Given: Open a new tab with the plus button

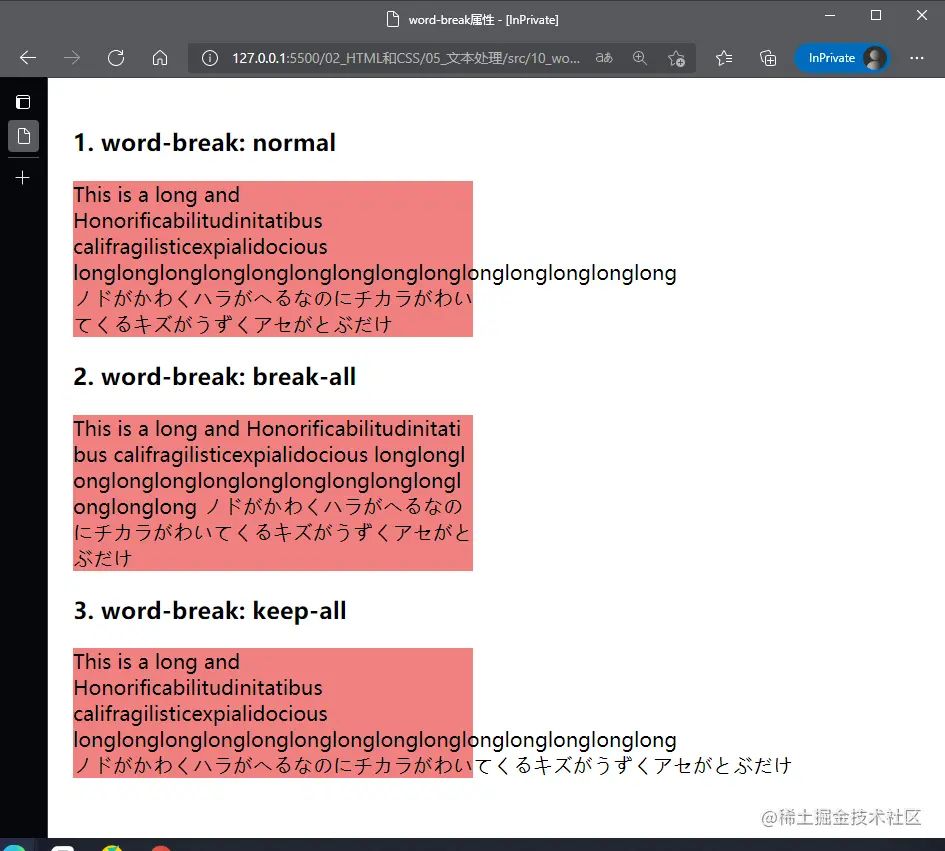Looking at the screenshot, I should coord(22,177).
